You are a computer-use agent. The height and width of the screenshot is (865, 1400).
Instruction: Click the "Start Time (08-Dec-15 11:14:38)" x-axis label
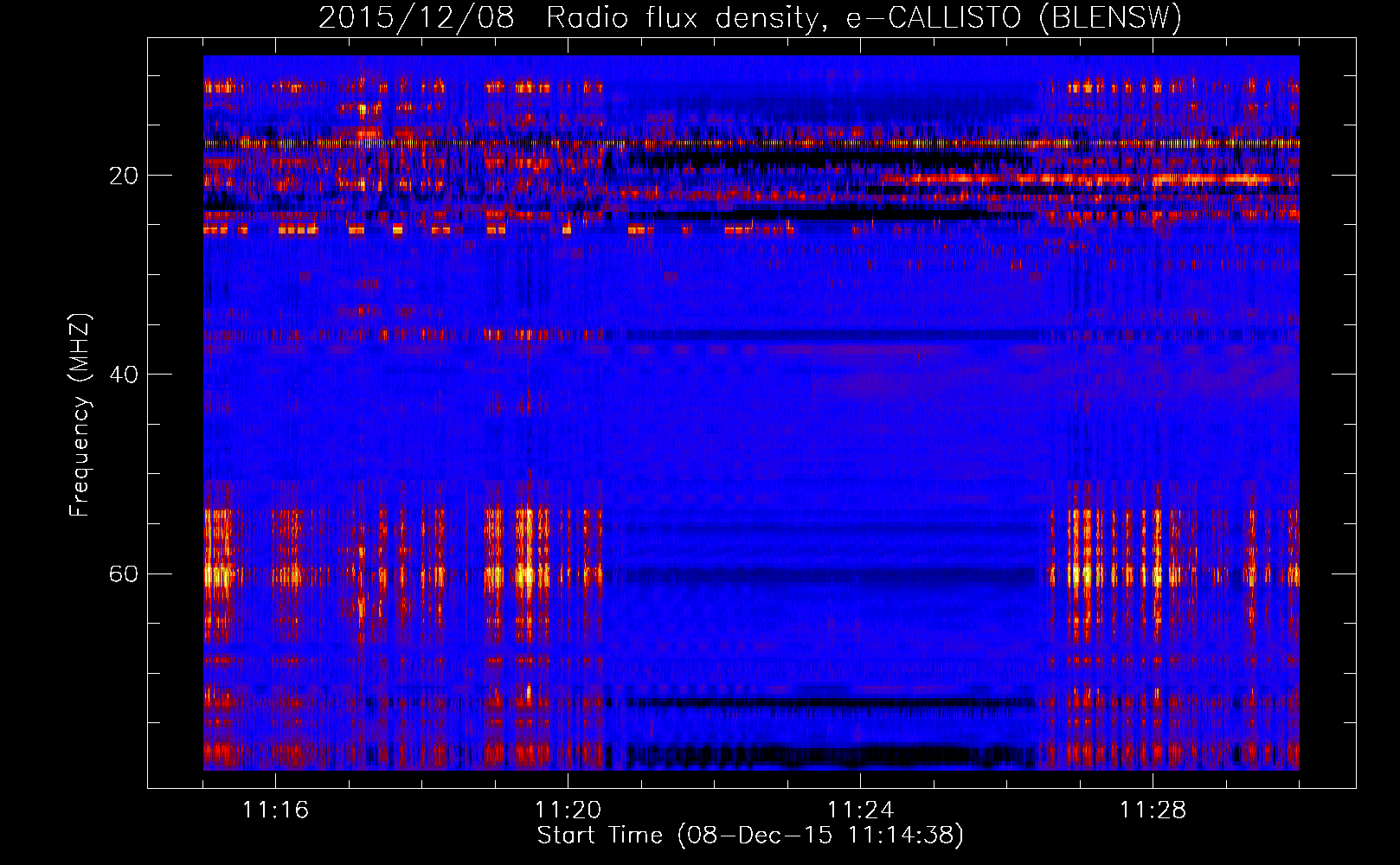click(750, 836)
